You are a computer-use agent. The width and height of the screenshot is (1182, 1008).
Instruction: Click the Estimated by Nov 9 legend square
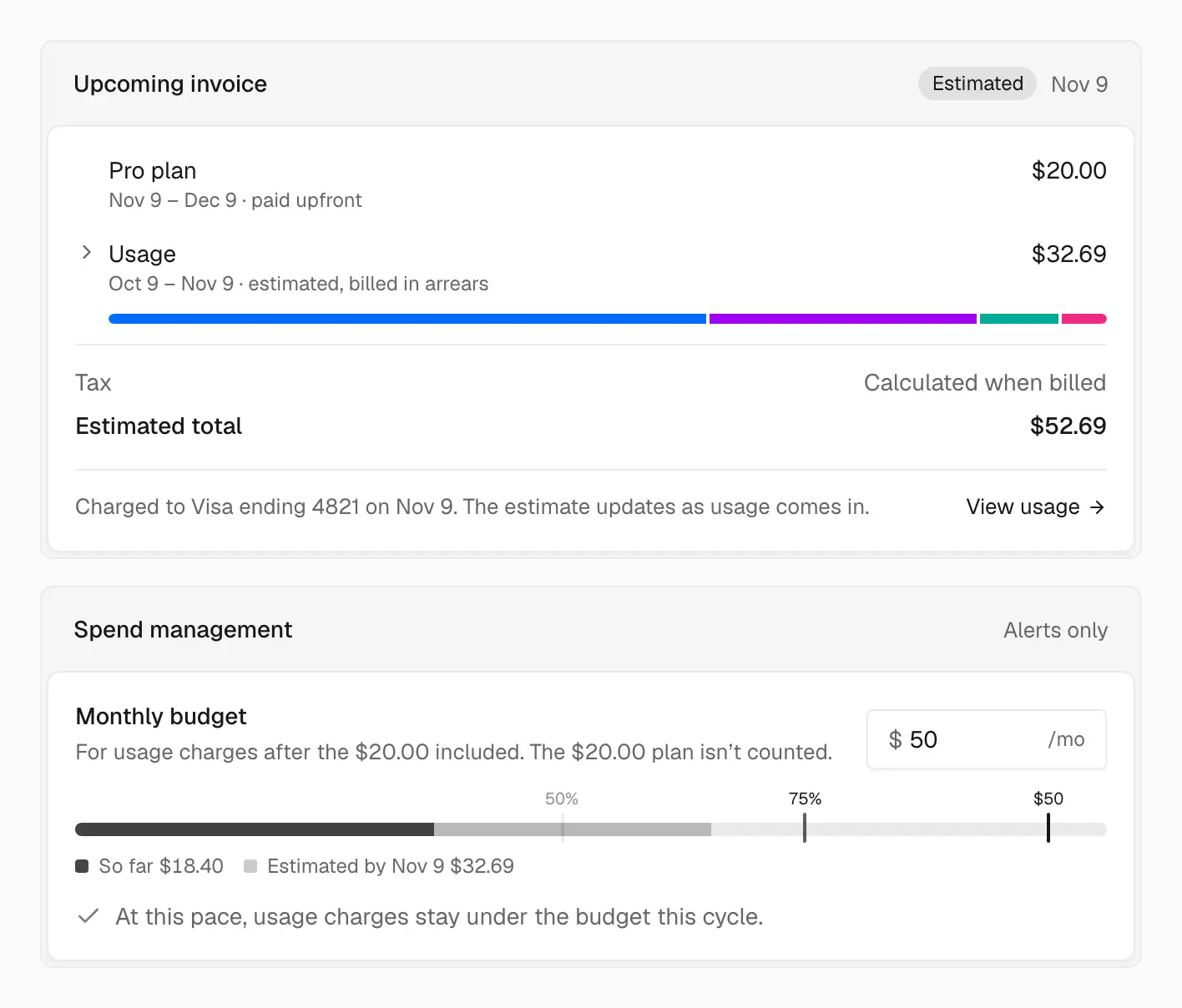(250, 866)
